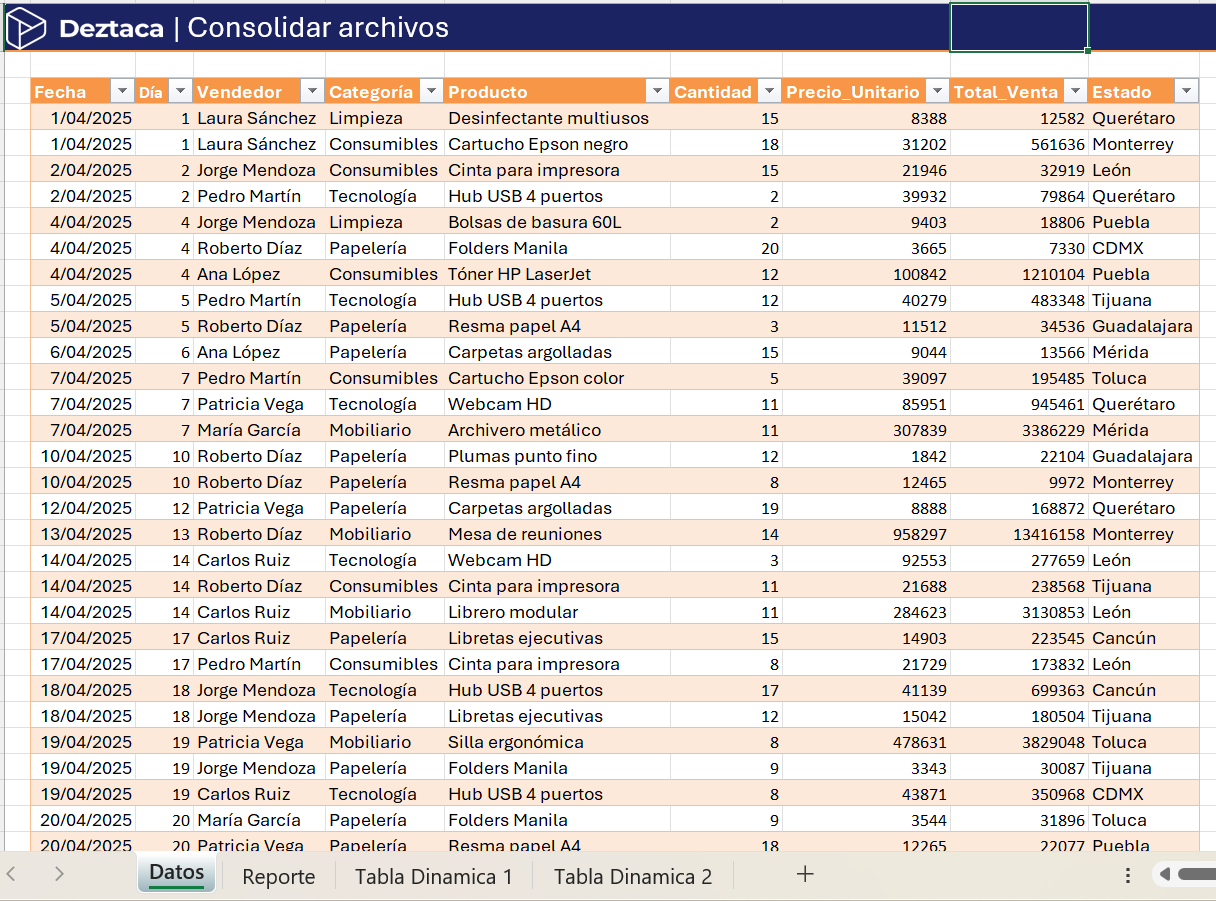Open the Cantidad column filter dropdown
Viewport: 1216px width, 901px height.
tap(769, 91)
